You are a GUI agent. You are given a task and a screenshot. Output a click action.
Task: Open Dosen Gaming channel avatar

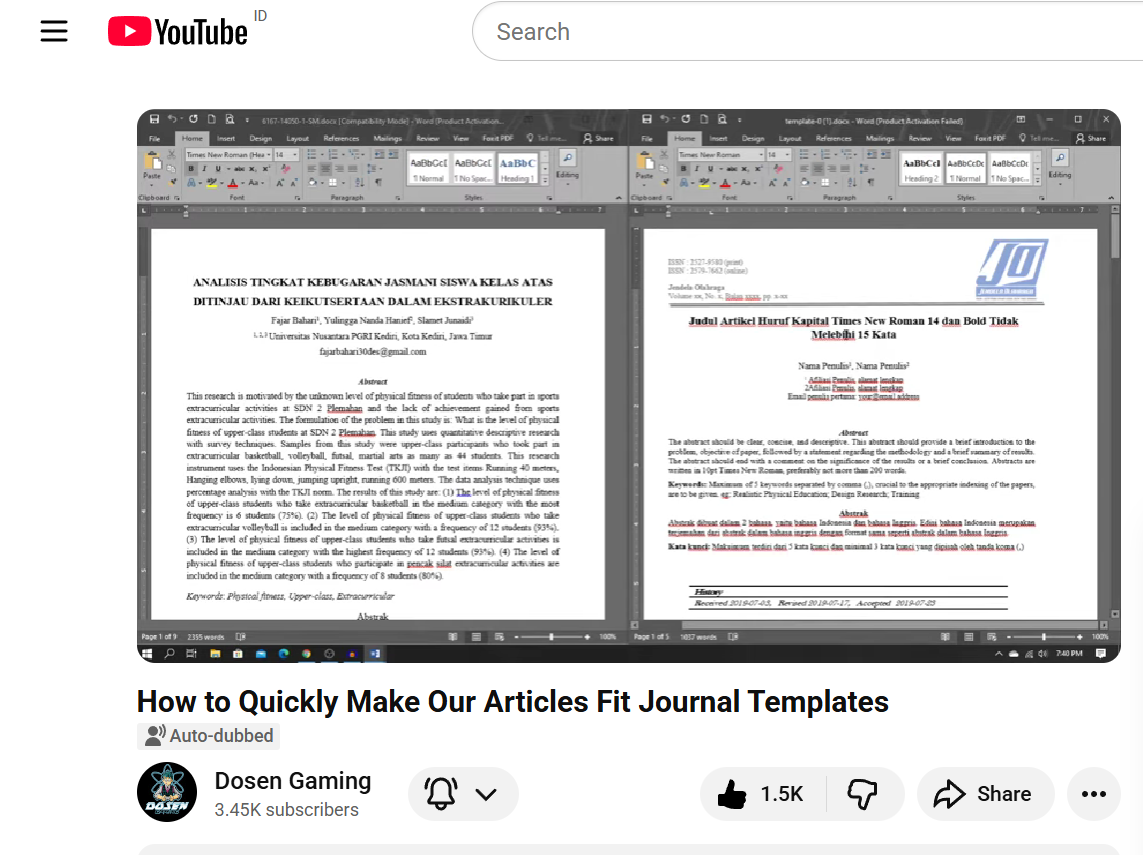[x=167, y=792]
